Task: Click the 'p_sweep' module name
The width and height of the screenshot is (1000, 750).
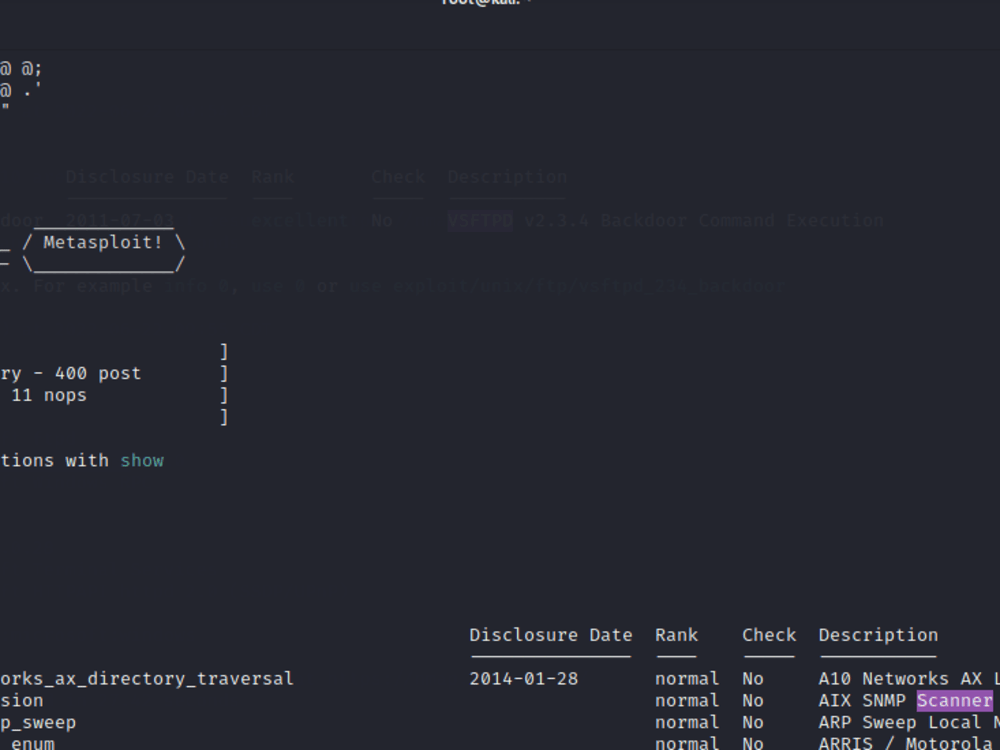Action: pyautogui.click(x=38, y=723)
